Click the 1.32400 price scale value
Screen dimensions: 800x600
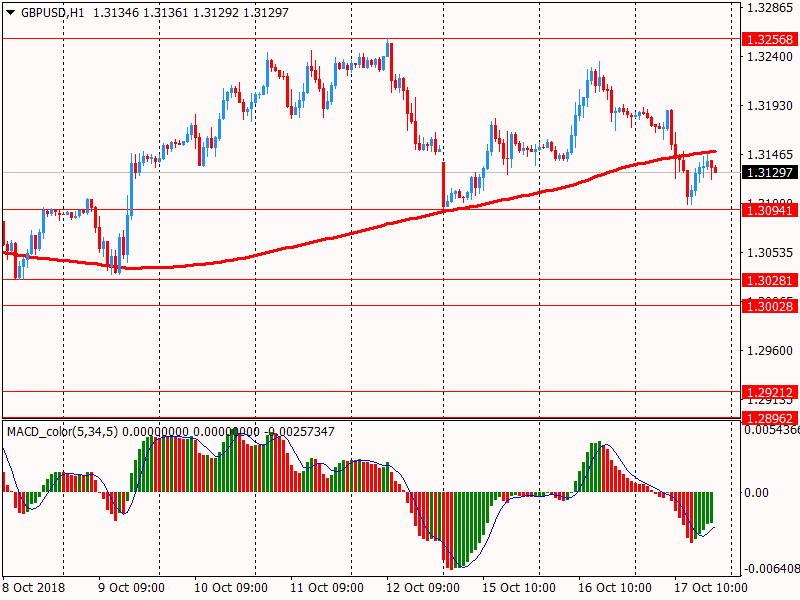pos(770,57)
